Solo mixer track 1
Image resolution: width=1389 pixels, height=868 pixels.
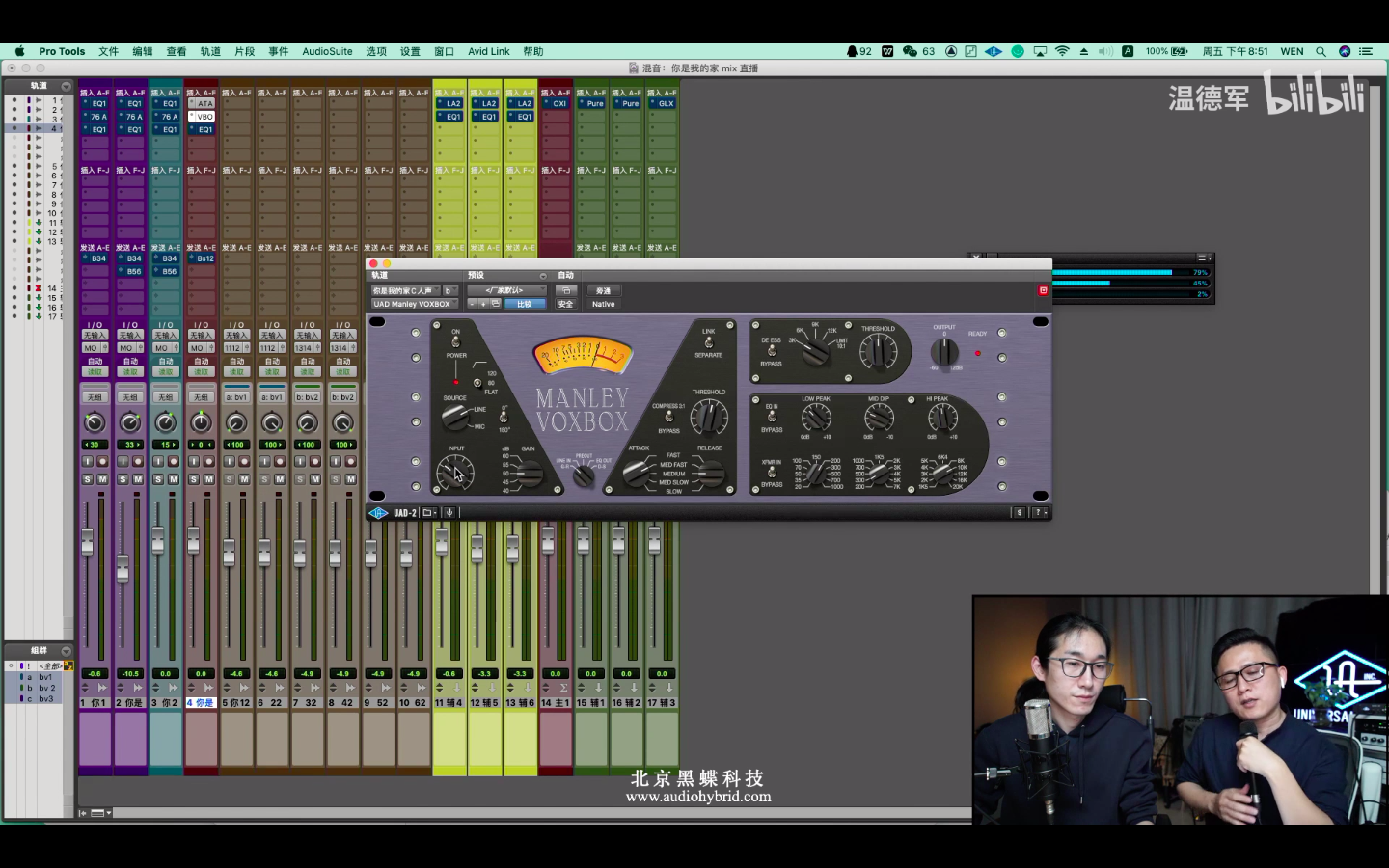point(88,479)
